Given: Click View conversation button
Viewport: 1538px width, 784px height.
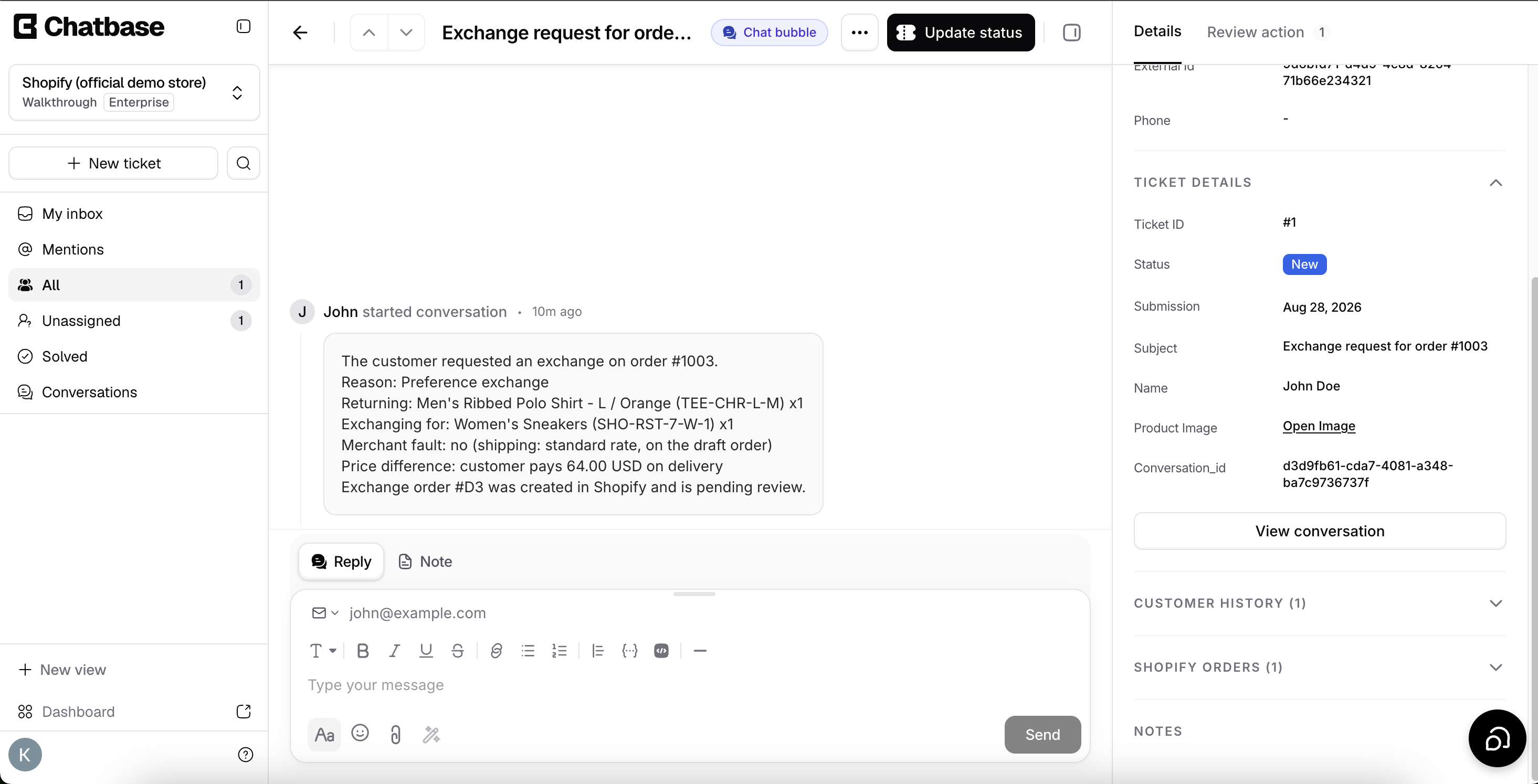Looking at the screenshot, I should pos(1320,531).
